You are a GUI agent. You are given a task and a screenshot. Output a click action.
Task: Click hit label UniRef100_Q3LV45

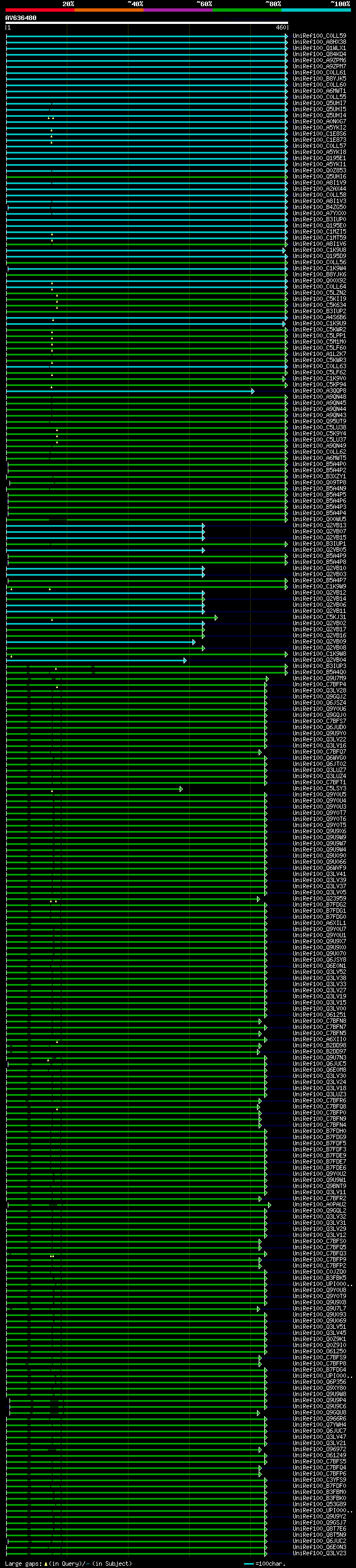click(x=319, y=1333)
